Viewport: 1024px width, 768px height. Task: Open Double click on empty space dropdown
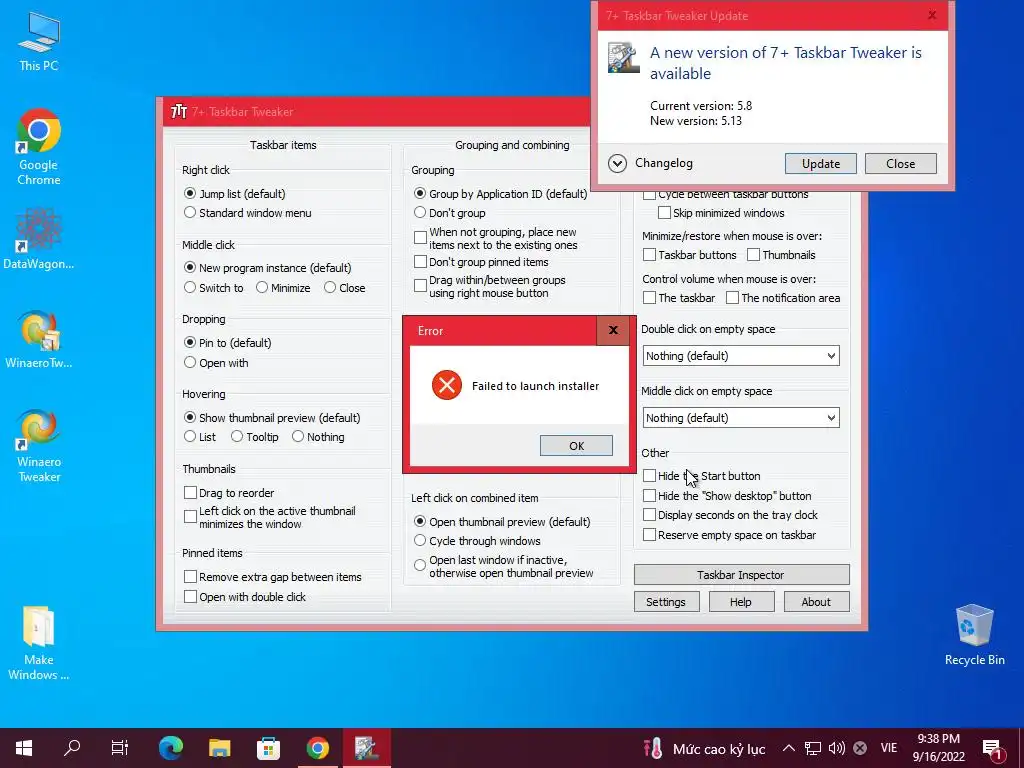(x=741, y=356)
